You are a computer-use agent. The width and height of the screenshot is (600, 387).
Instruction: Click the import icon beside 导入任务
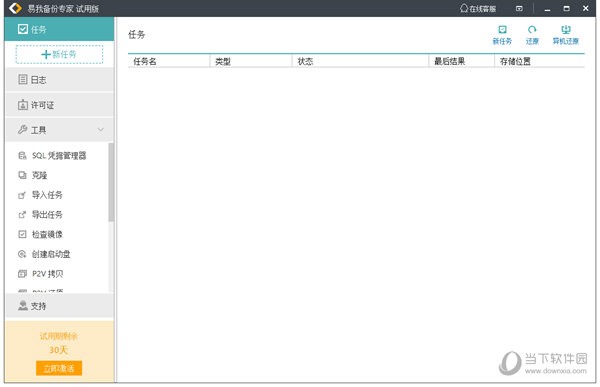22,195
